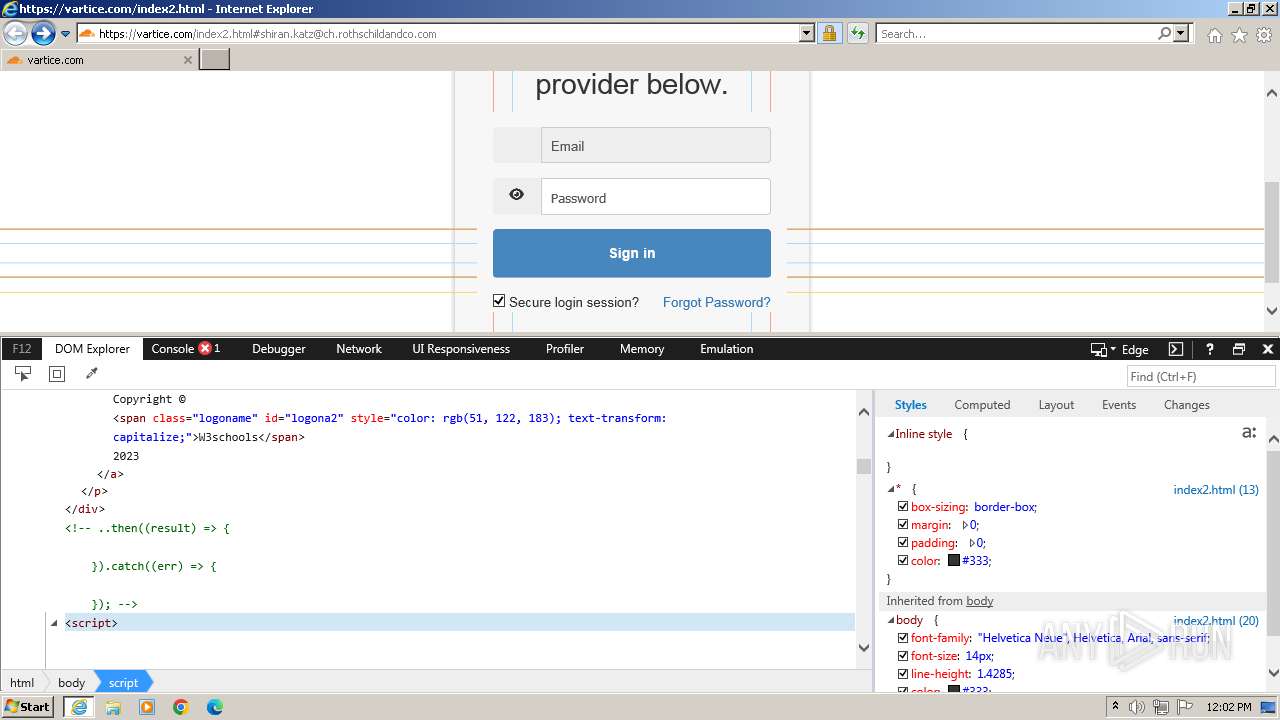Click the Password input field

click(656, 197)
